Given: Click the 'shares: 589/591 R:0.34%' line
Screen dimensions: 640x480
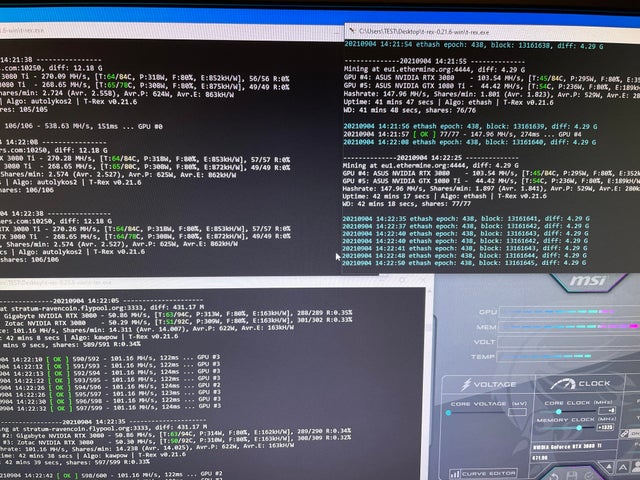Looking at the screenshot, I should pos(70,344).
